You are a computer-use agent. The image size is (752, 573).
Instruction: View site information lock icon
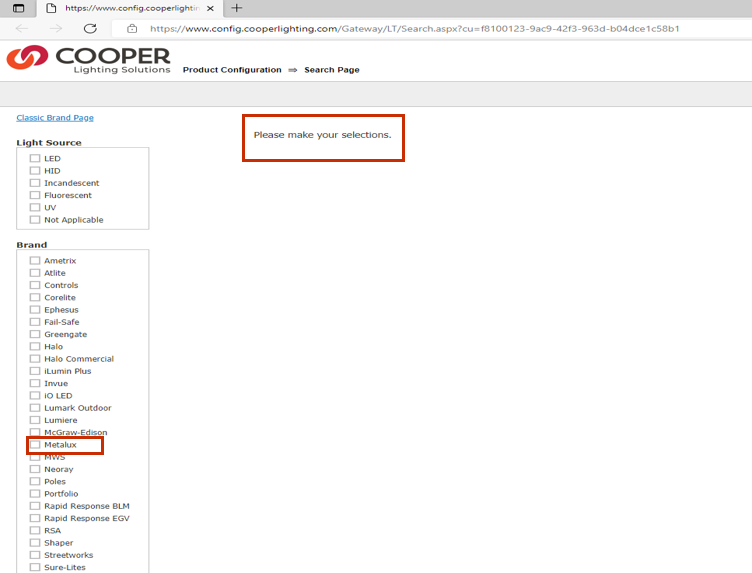(132, 29)
